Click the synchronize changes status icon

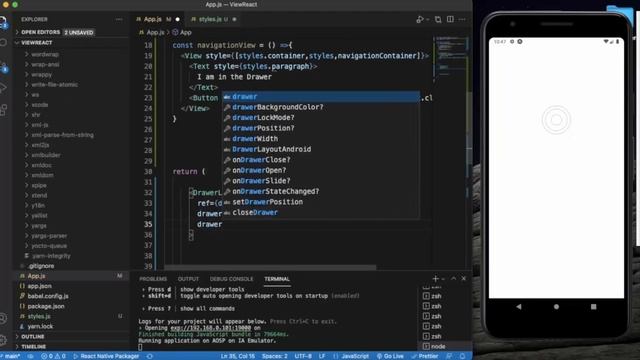31,356
